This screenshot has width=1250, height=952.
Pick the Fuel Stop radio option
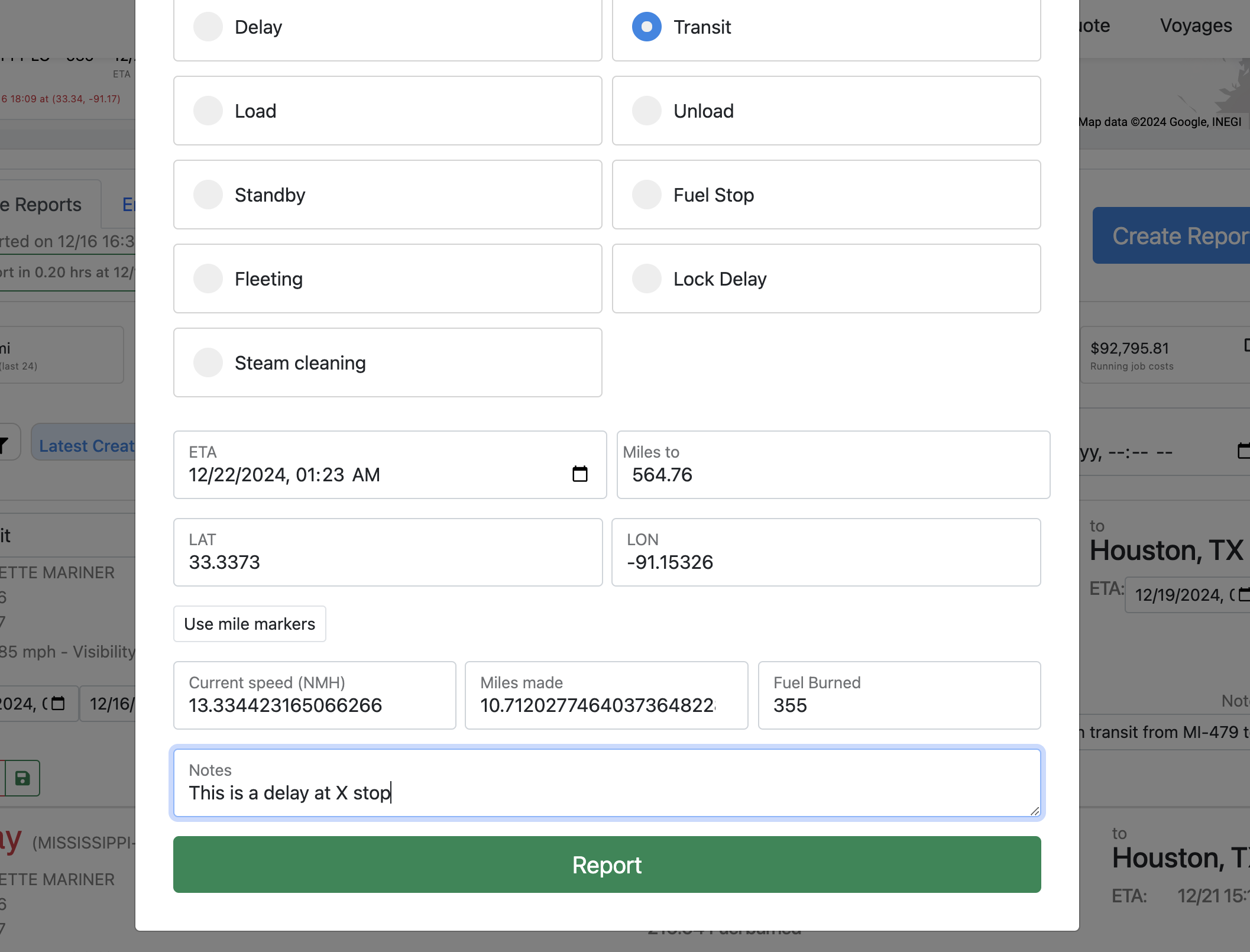click(647, 195)
